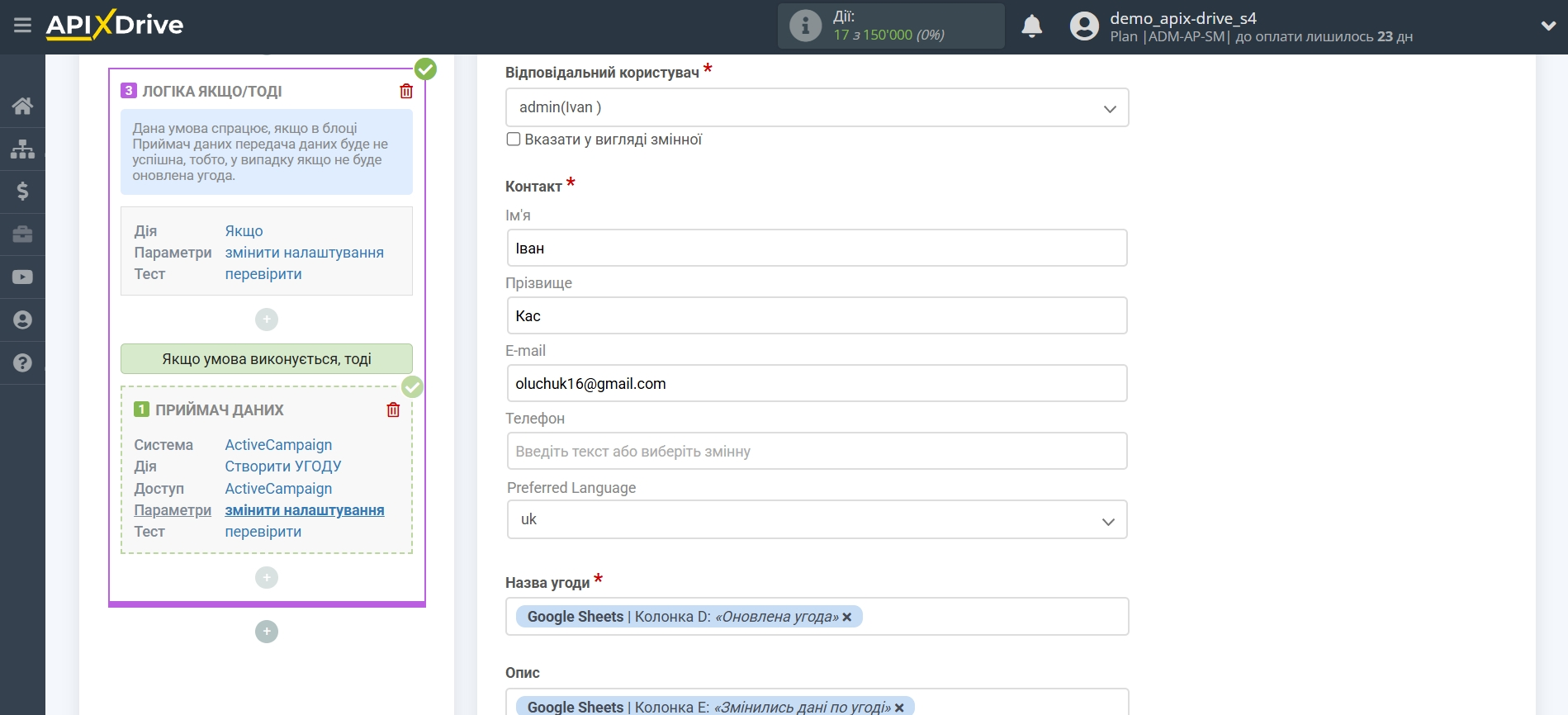Click the Логіка Якщо/Тоді block title
1568x715 pixels.
tap(212, 92)
